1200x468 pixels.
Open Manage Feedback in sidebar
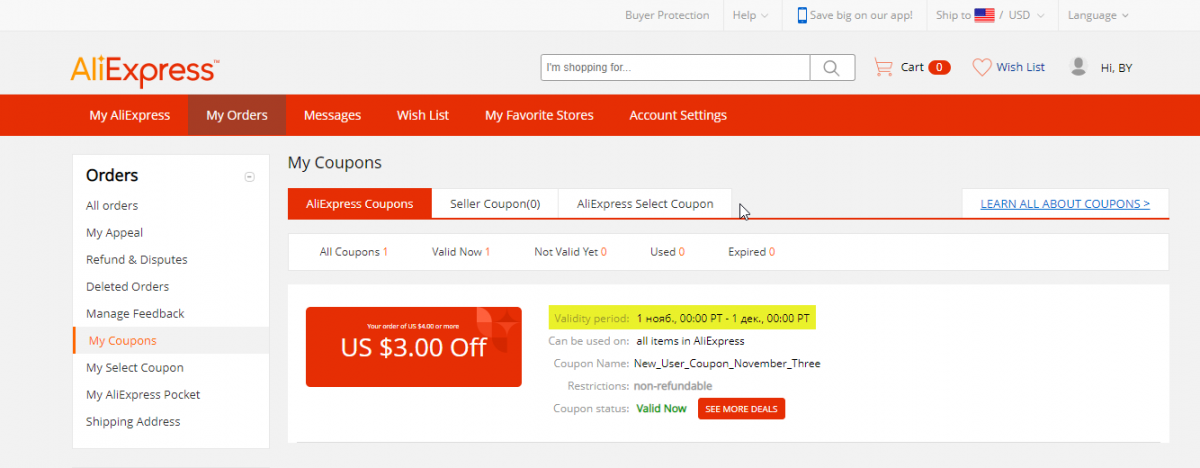pyautogui.click(x=135, y=313)
